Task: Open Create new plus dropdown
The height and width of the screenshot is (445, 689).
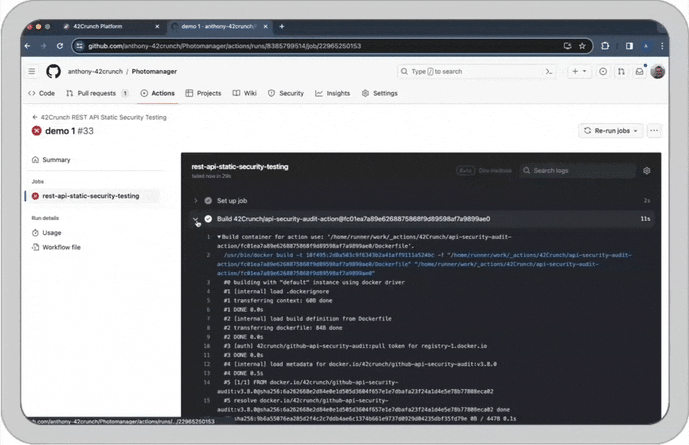Action: click(579, 71)
